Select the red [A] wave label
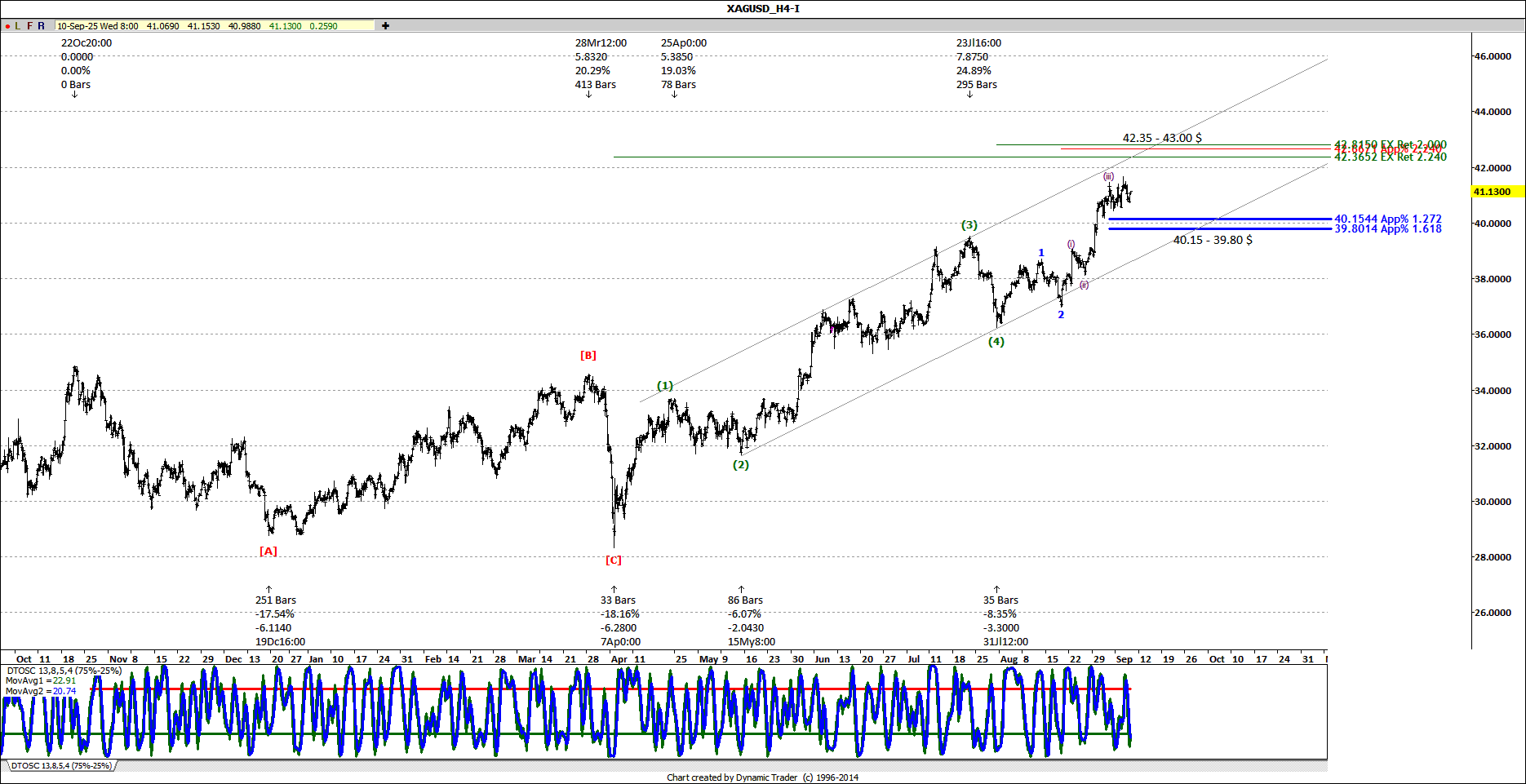The width and height of the screenshot is (1526, 784). 268,551
